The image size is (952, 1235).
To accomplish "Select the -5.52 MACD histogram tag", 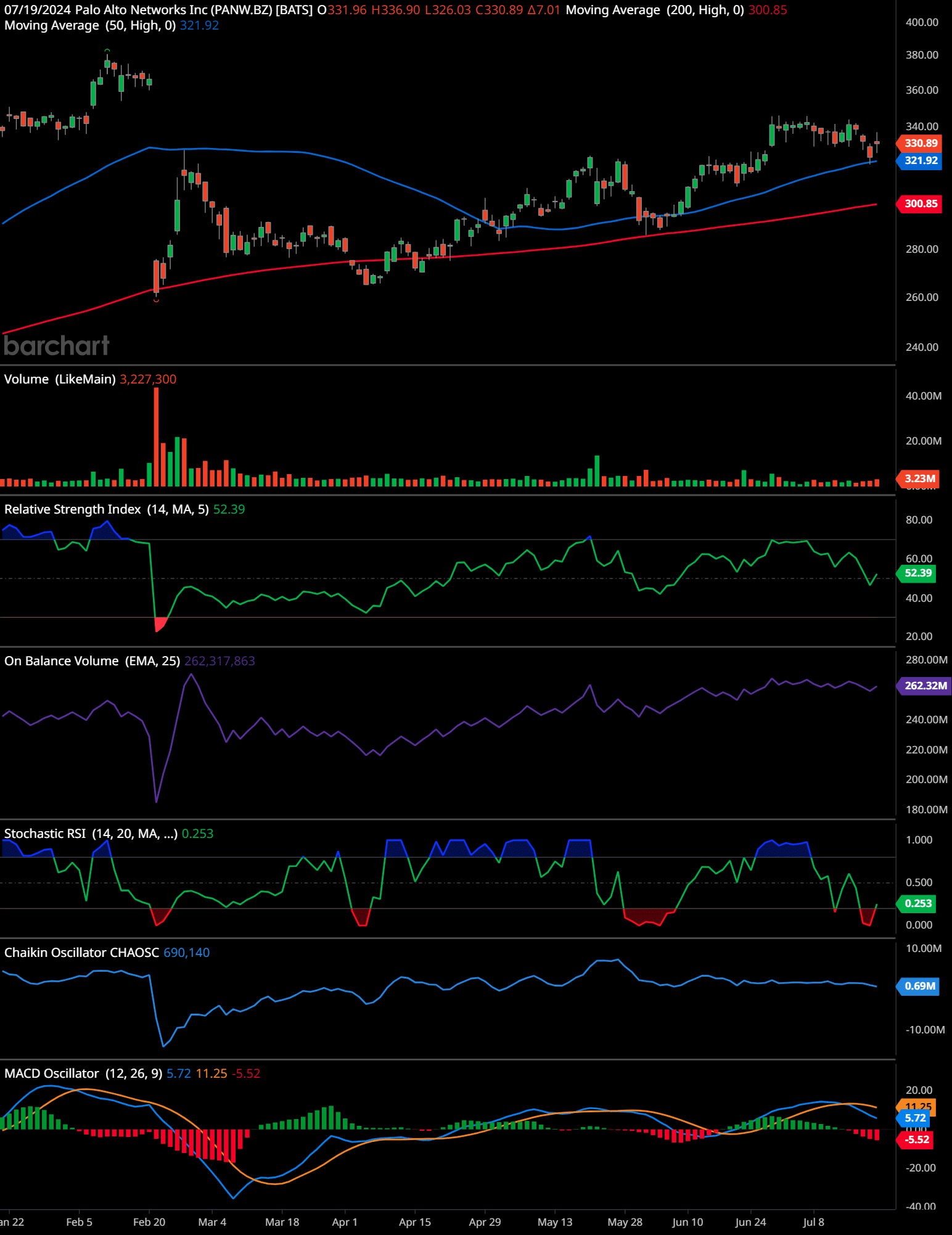I will click(x=916, y=1139).
